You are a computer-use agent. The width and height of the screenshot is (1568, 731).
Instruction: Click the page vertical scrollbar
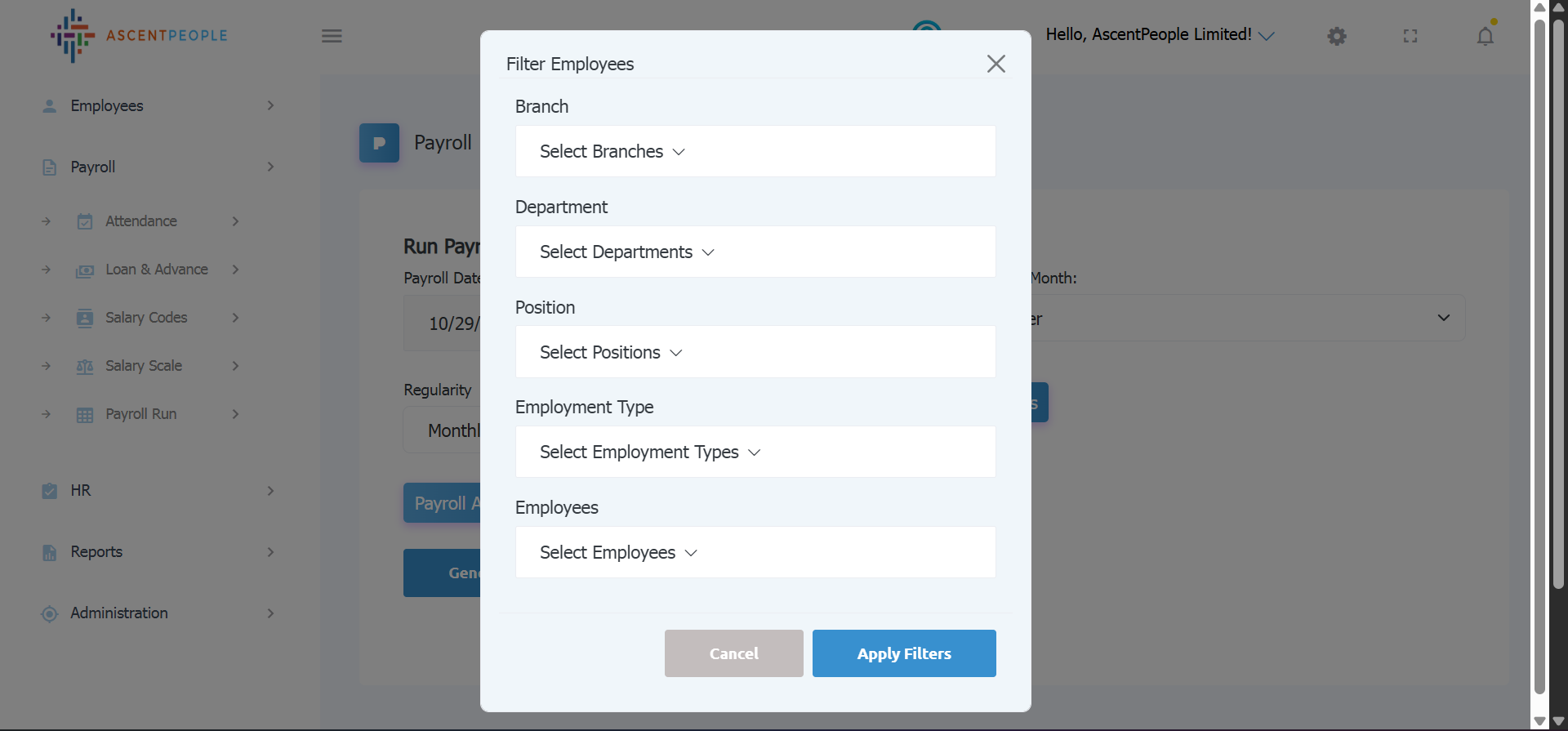[x=1539, y=351]
